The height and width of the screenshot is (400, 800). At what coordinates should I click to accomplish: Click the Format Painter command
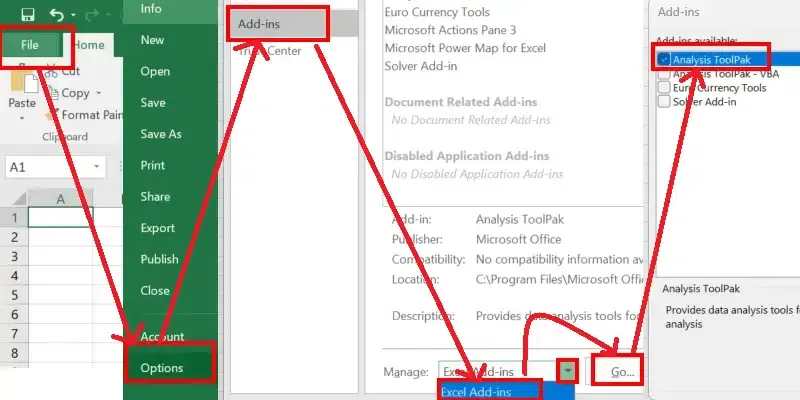(85, 115)
